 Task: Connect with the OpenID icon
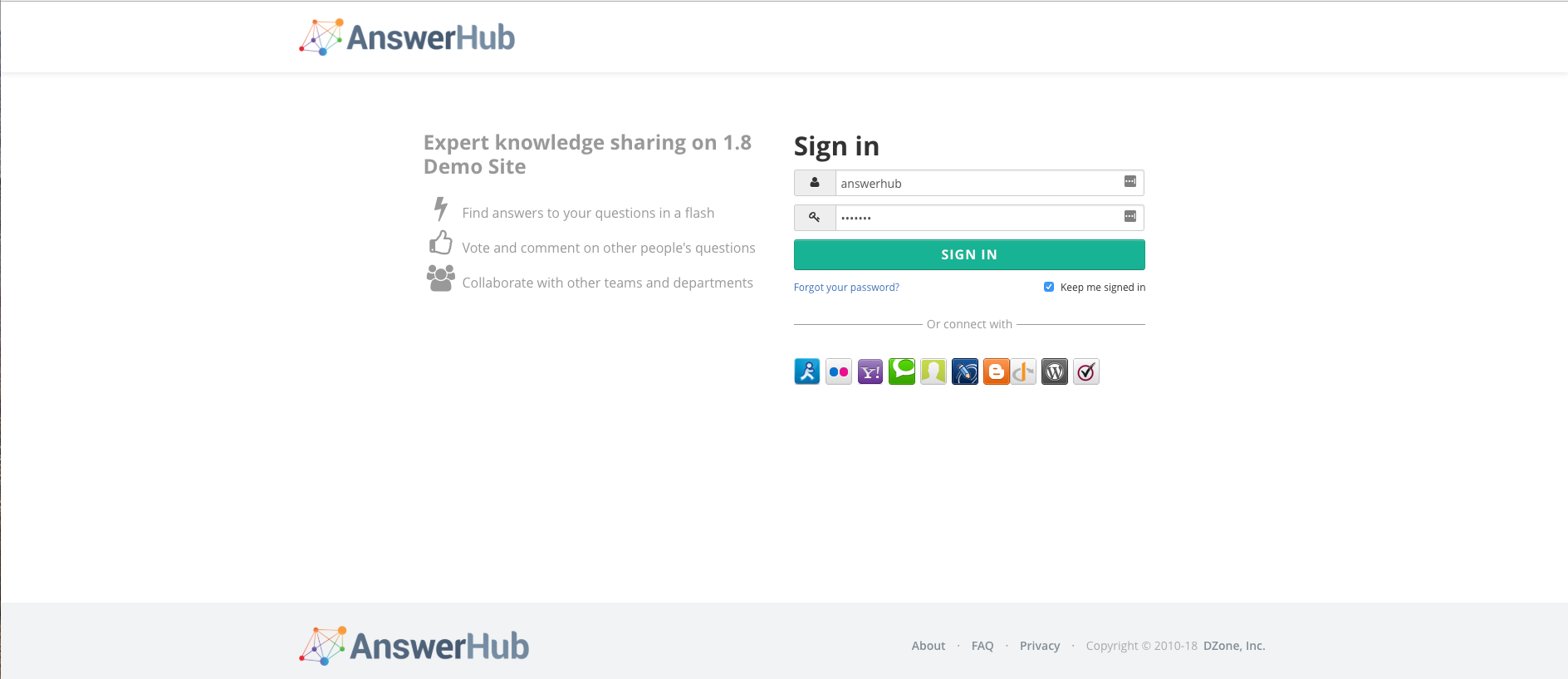click(1023, 371)
